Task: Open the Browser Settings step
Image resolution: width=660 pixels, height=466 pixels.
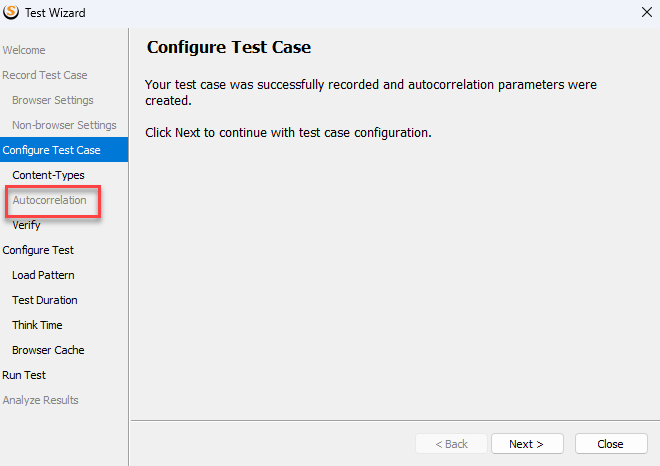Action: click(53, 100)
